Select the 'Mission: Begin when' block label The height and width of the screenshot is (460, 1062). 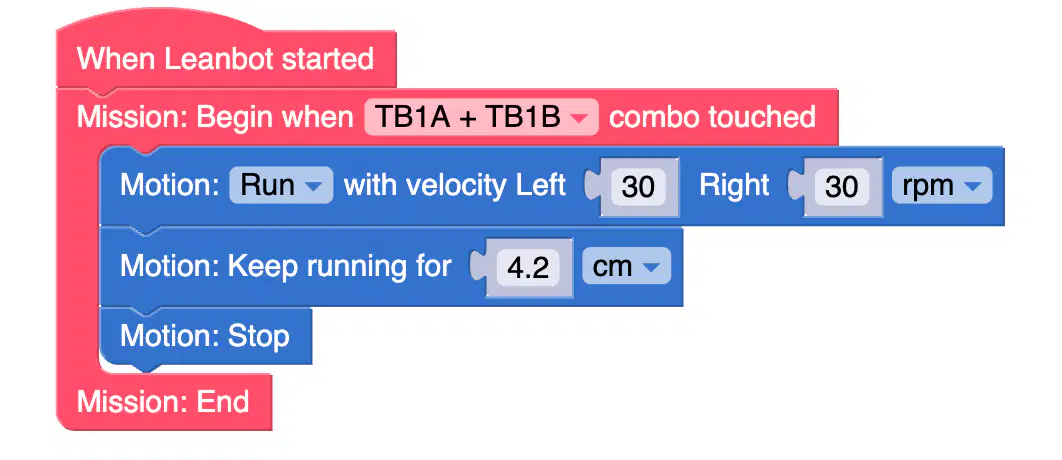(x=215, y=117)
